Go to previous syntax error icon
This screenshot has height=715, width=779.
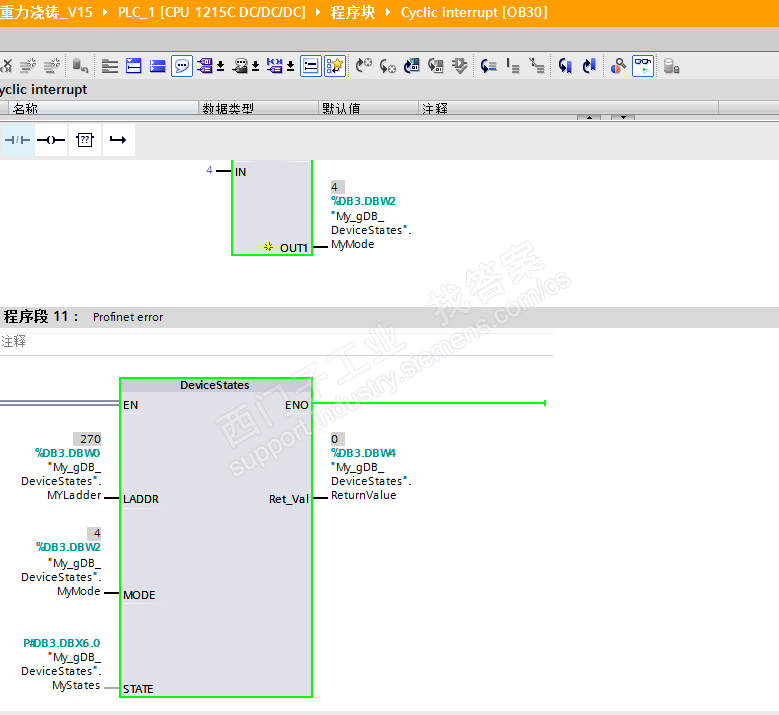coord(364,66)
